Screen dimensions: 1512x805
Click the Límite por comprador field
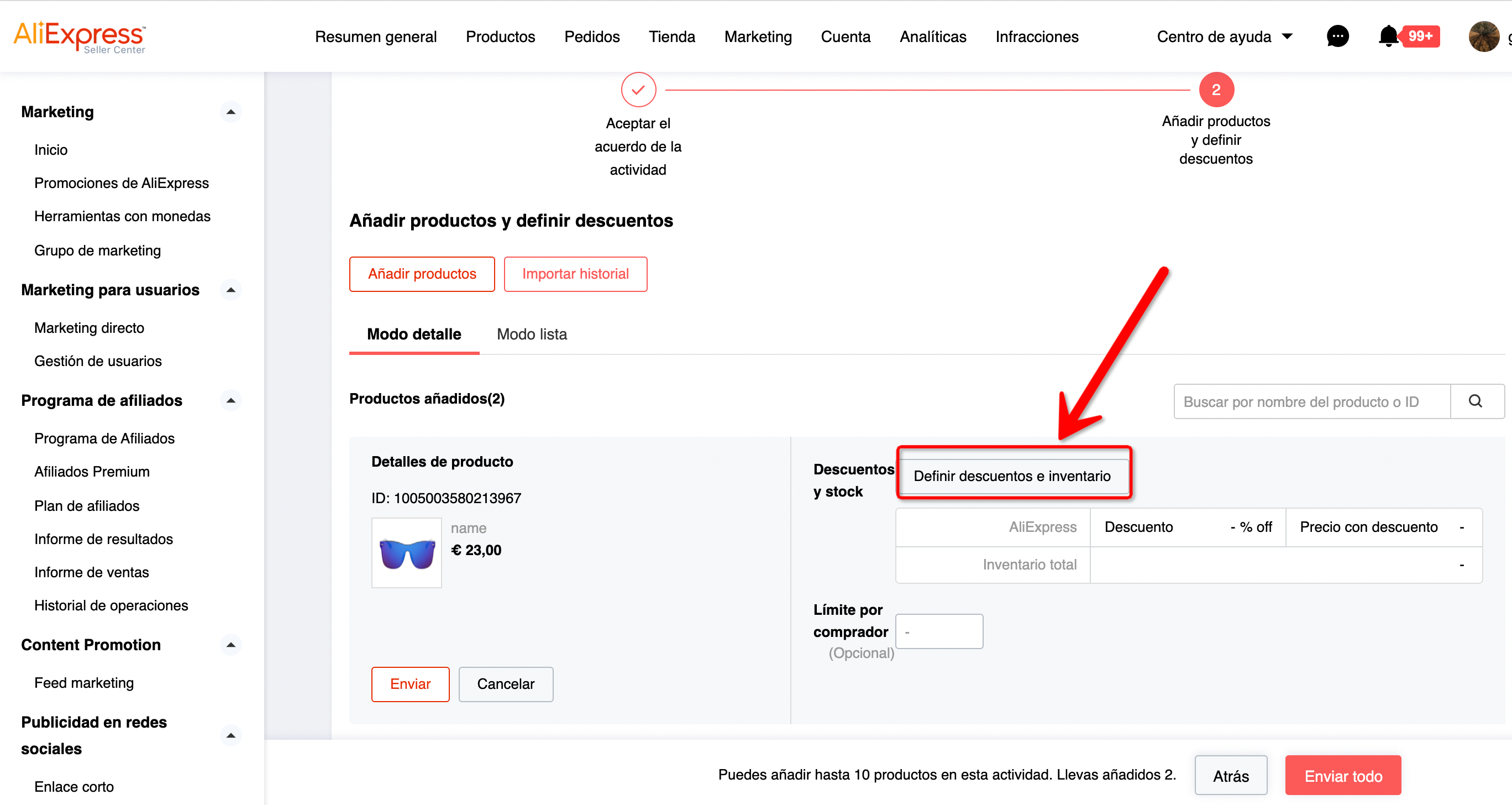[938, 632]
